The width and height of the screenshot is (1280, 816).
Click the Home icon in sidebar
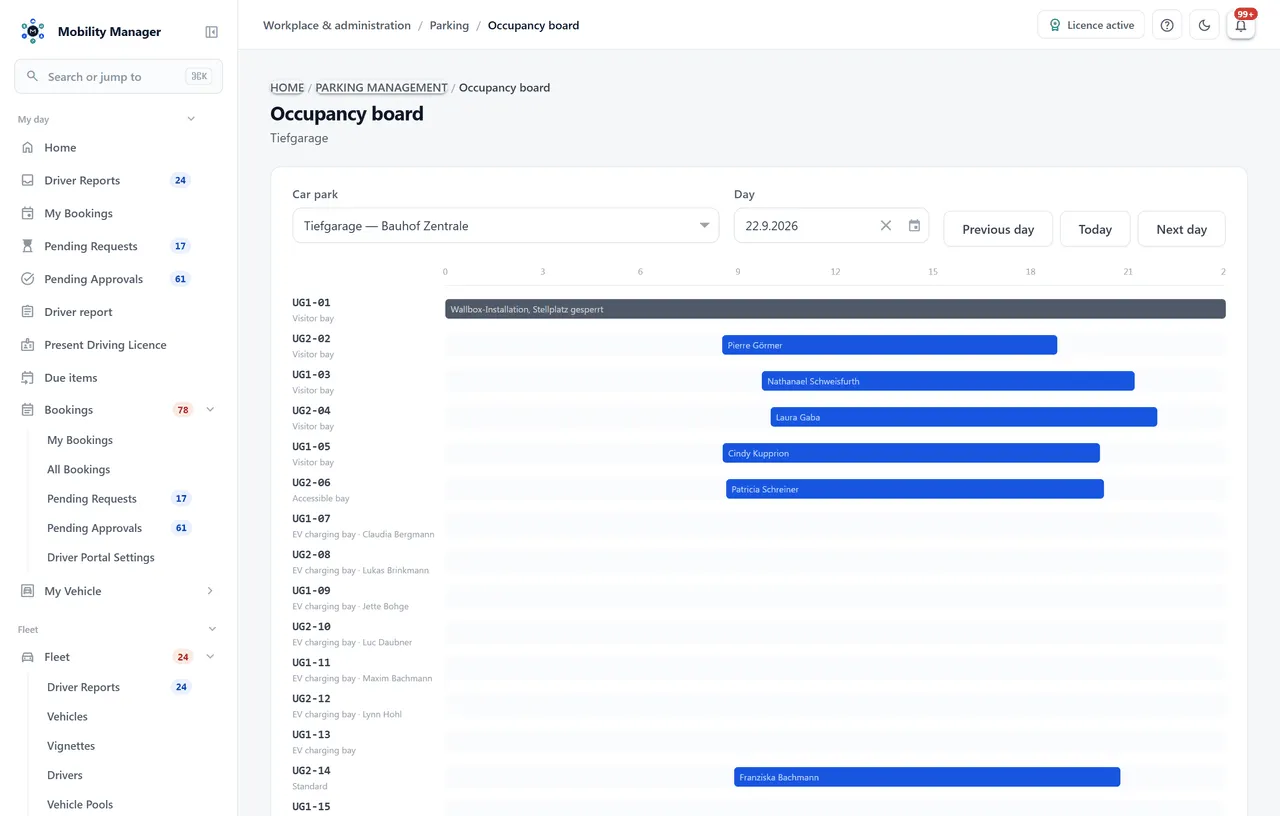tap(28, 148)
